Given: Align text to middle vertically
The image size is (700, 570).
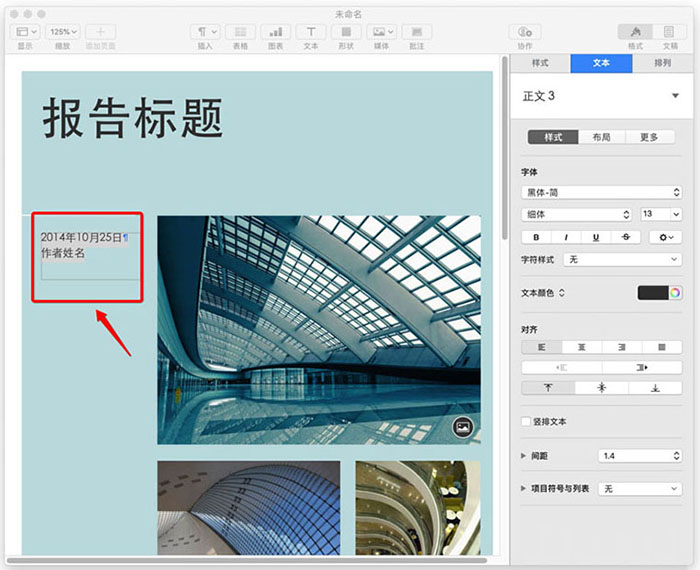Looking at the screenshot, I should [x=602, y=387].
